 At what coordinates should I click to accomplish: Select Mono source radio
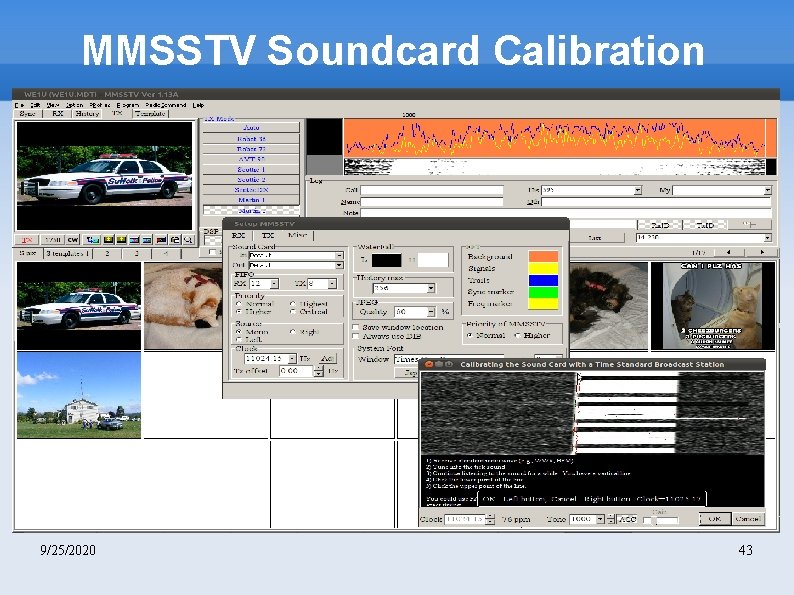click(x=239, y=332)
